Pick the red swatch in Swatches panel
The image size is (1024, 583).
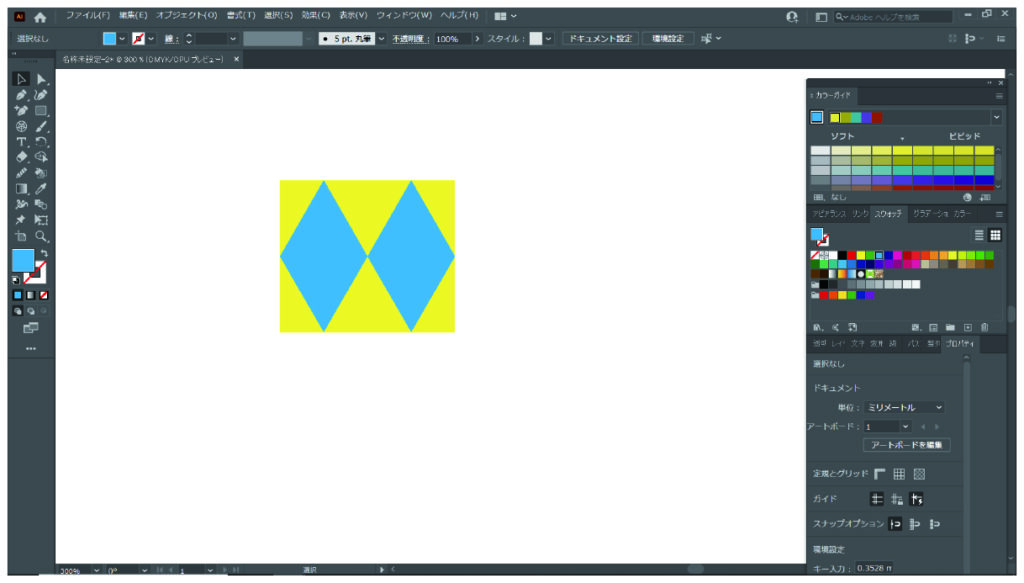pos(852,255)
